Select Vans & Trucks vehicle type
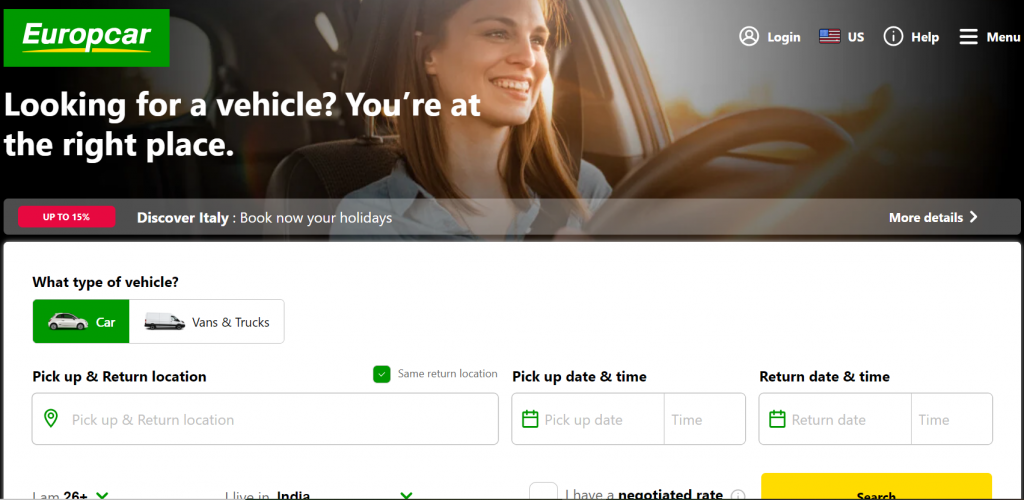The image size is (1024, 500). tap(206, 321)
